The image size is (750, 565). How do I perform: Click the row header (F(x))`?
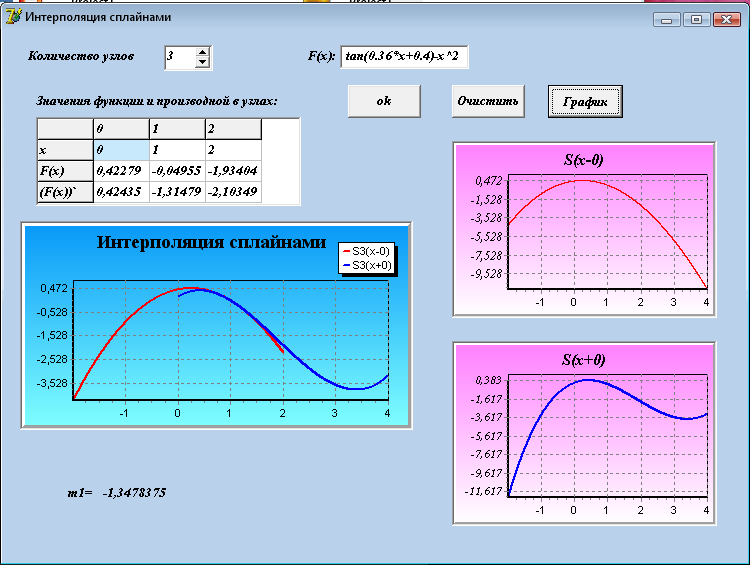66,192
